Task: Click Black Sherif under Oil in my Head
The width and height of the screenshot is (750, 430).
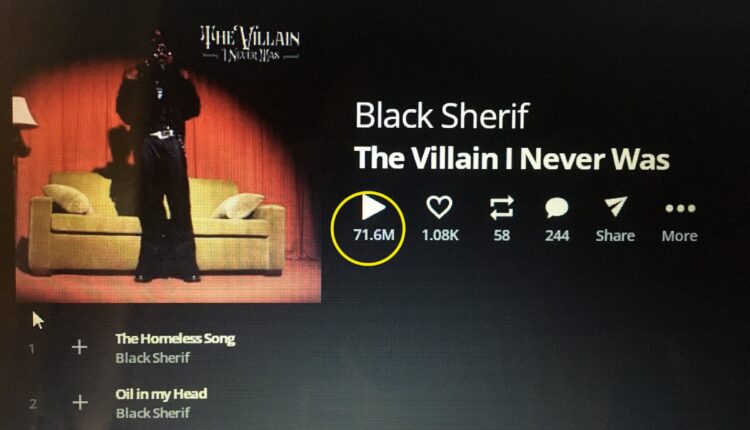Action: pyautogui.click(x=153, y=413)
